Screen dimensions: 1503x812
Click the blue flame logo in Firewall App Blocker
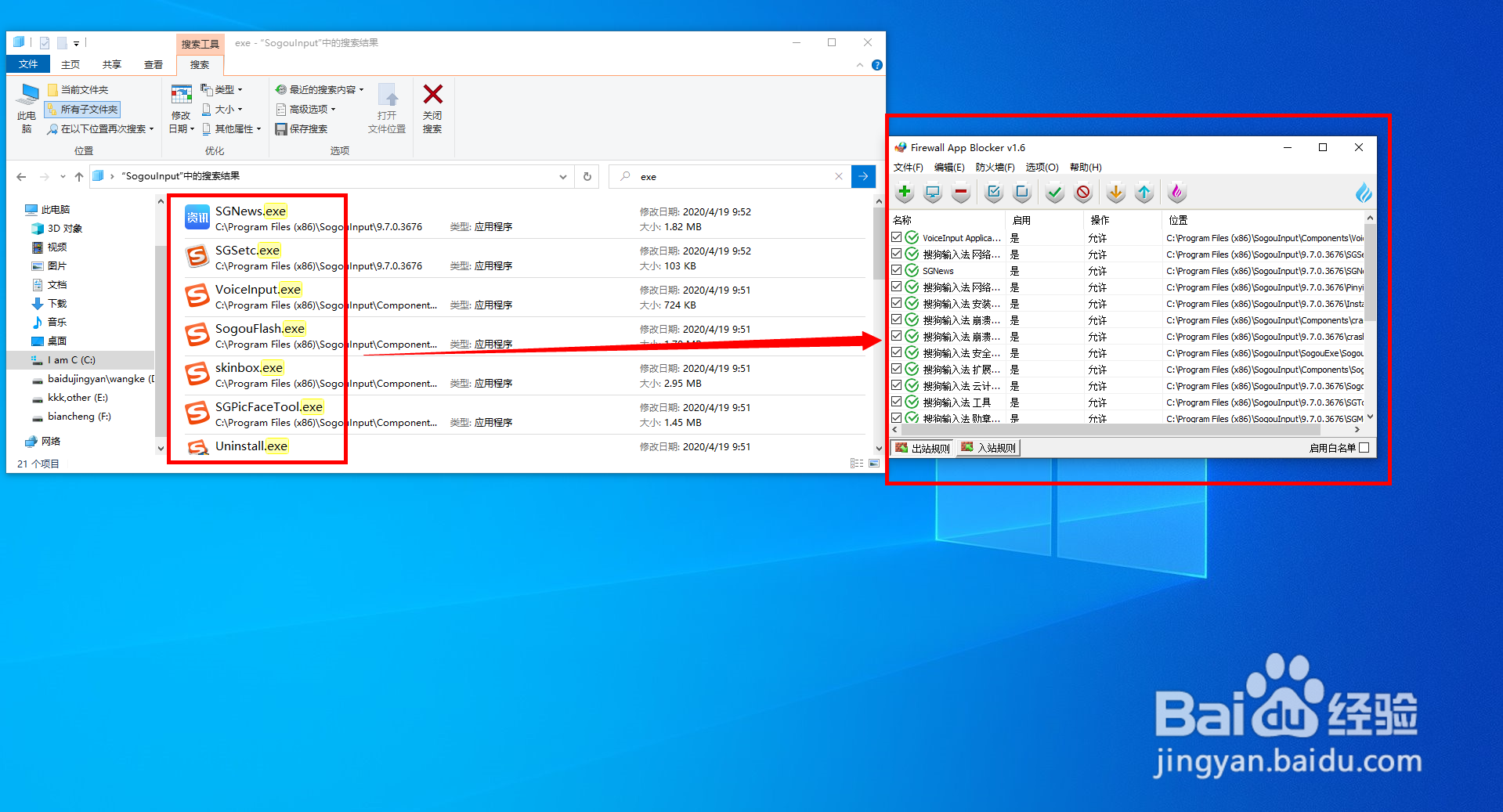click(1364, 193)
